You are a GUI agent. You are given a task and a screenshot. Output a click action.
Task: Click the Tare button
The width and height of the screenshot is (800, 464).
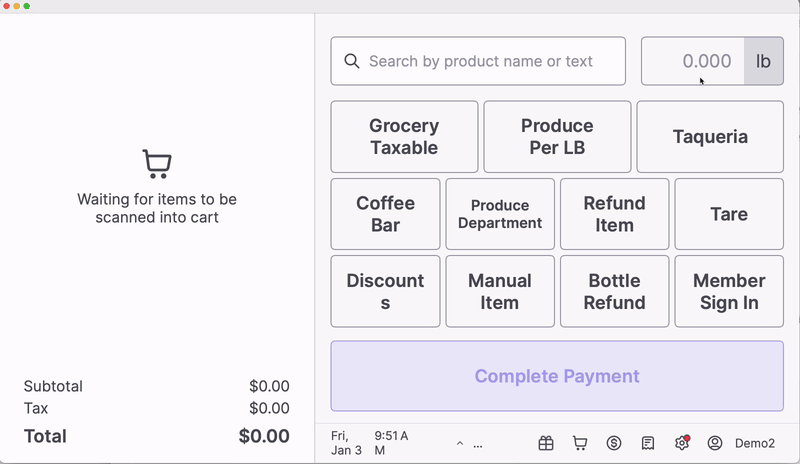click(x=729, y=214)
